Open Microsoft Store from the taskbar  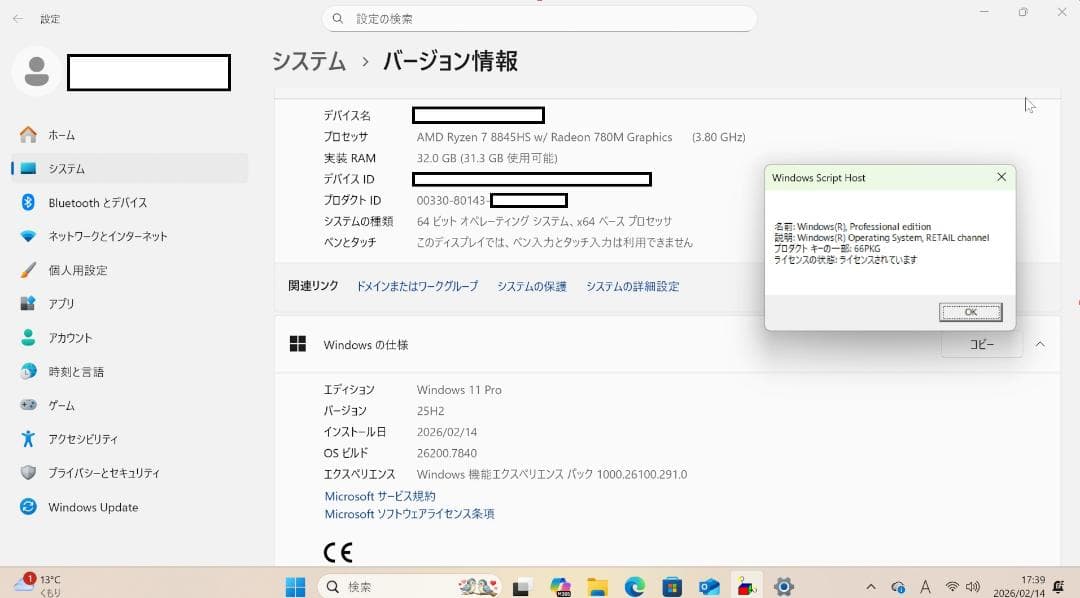(672, 586)
